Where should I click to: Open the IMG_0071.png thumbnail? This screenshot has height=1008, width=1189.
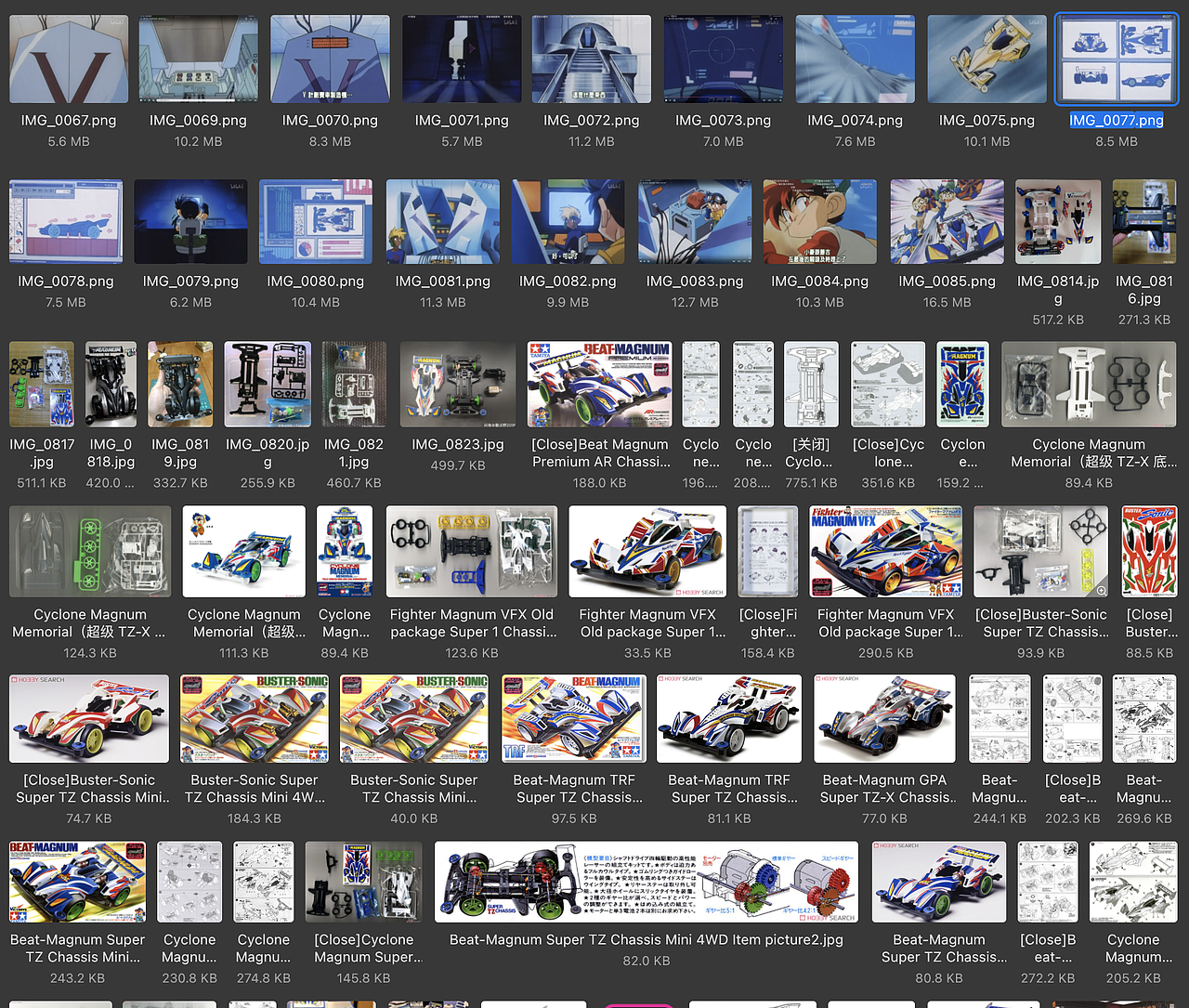click(462, 59)
